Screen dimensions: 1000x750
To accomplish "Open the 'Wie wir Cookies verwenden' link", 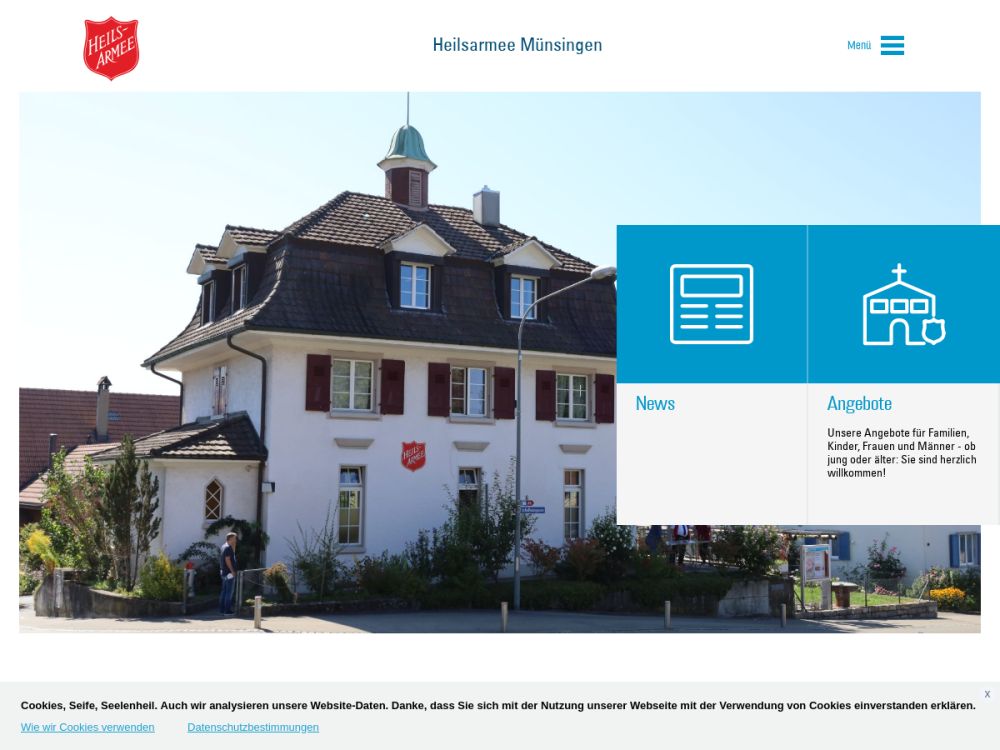I will [88, 727].
